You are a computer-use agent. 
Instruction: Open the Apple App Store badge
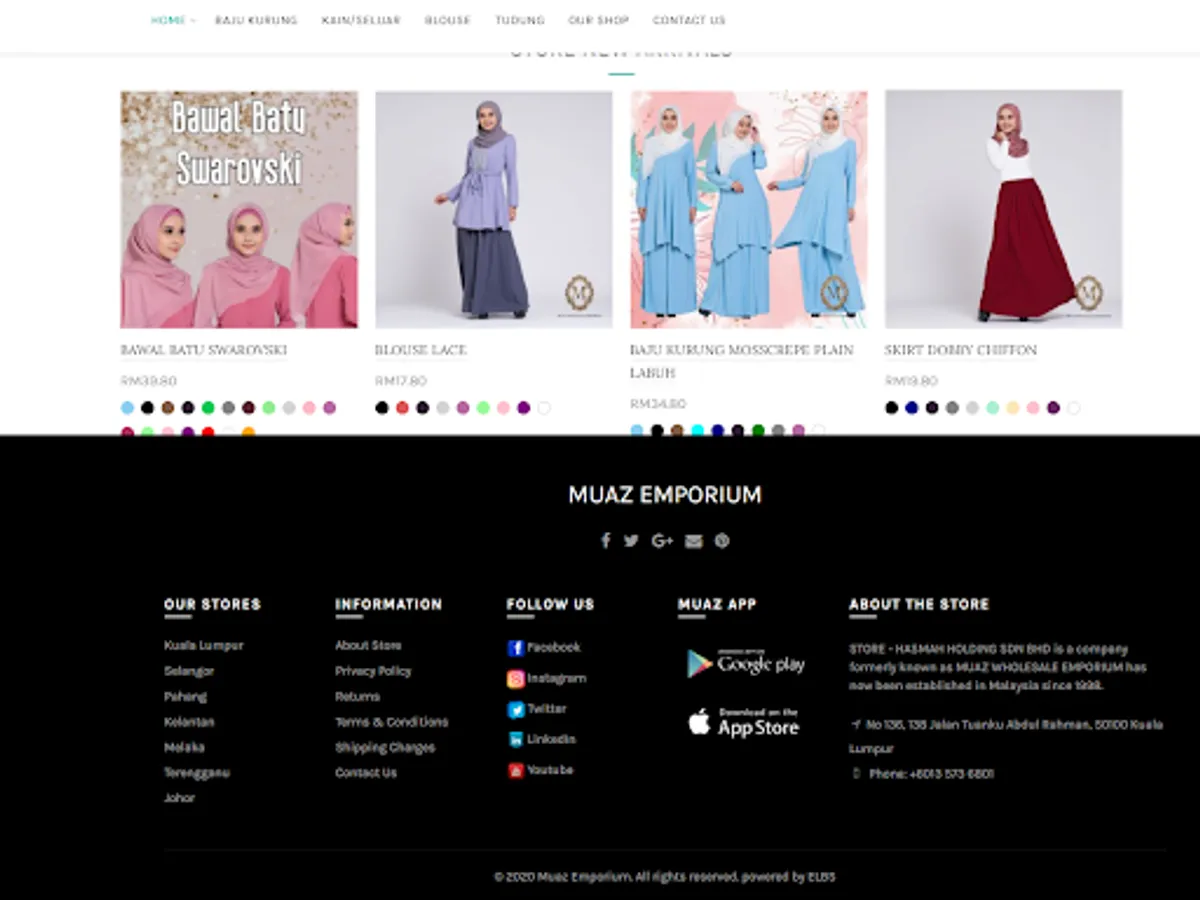click(x=743, y=722)
